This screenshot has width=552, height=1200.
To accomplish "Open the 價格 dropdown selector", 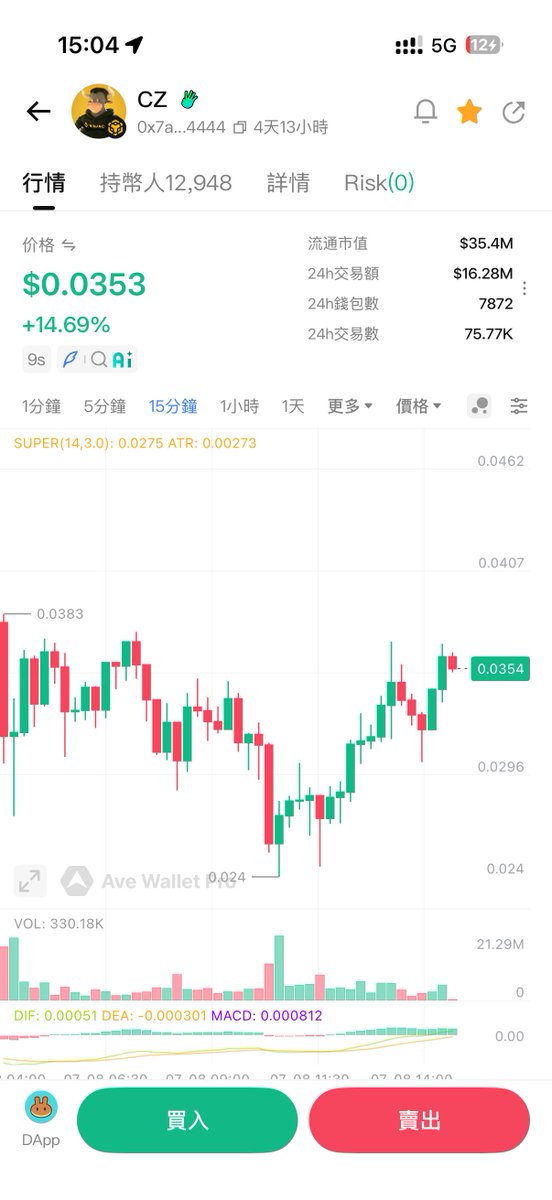I will [x=419, y=406].
